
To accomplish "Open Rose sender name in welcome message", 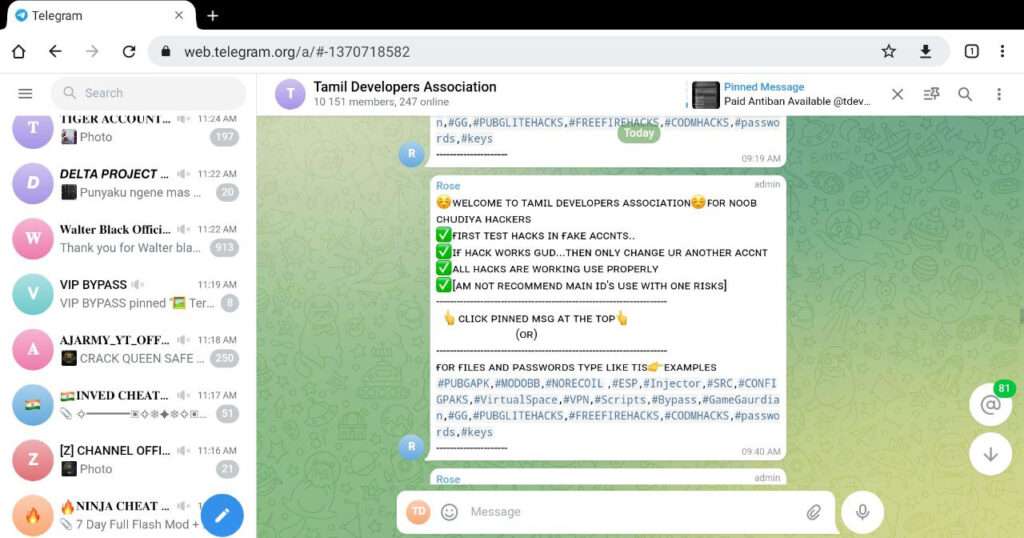I will (448, 185).
